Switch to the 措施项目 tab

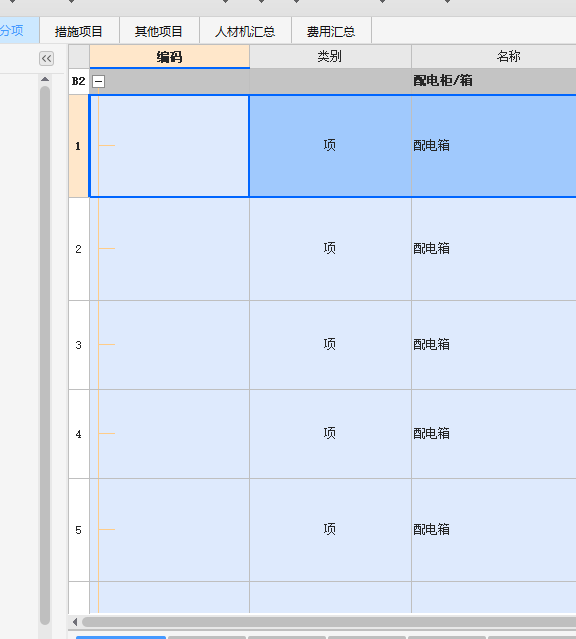79,31
